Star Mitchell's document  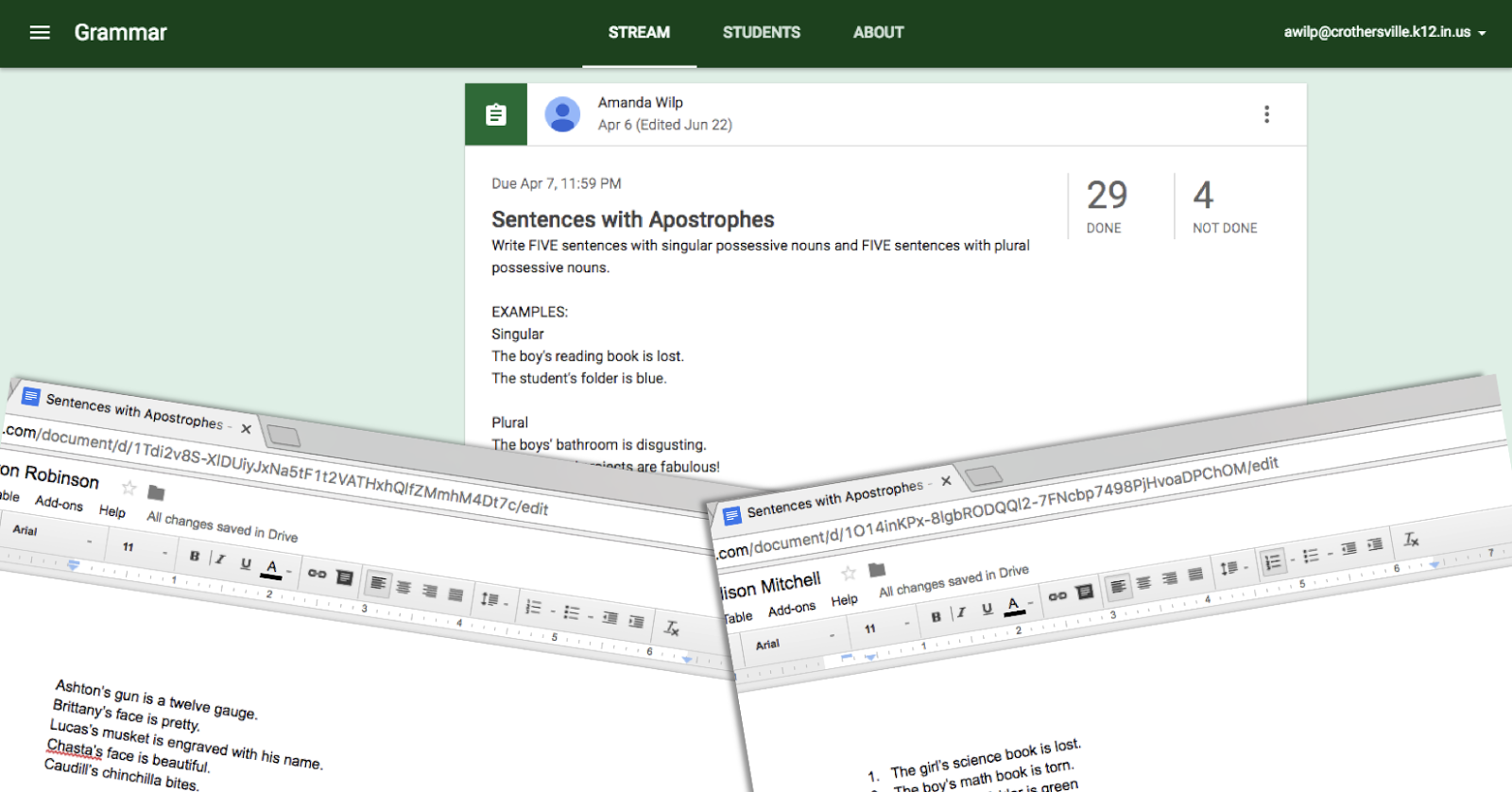849,573
